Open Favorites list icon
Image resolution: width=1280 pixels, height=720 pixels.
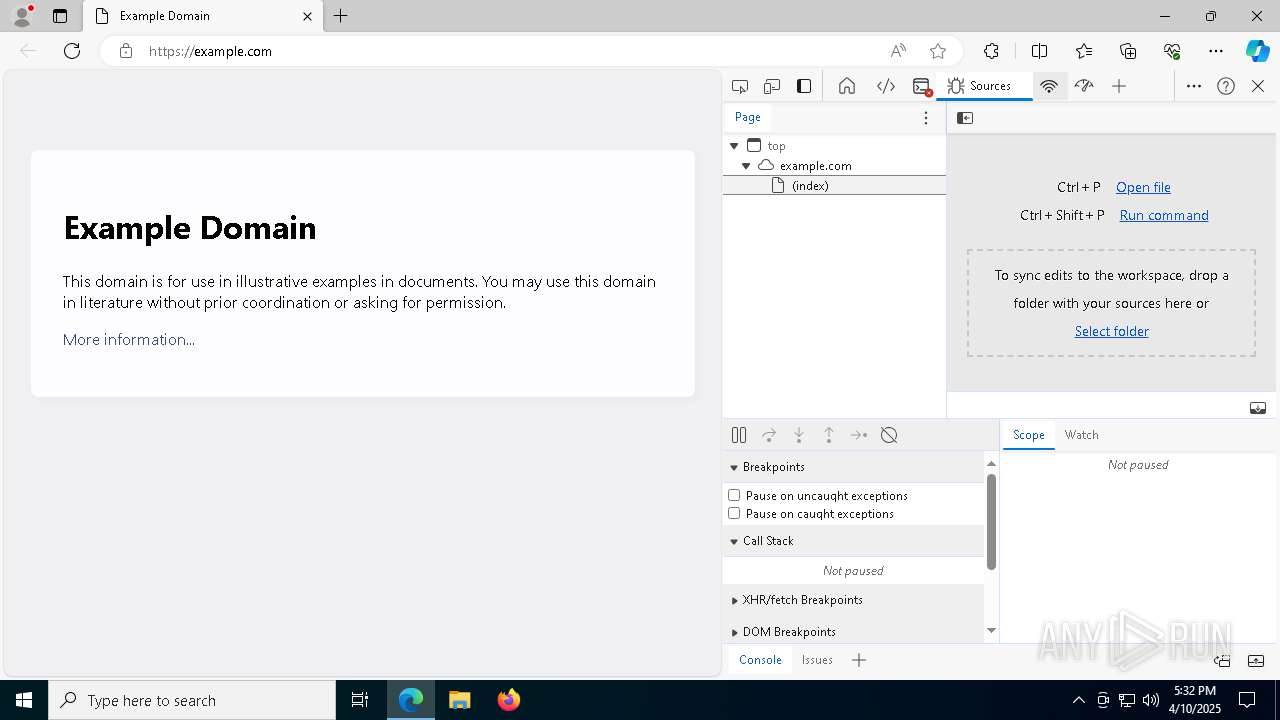coord(1084,51)
